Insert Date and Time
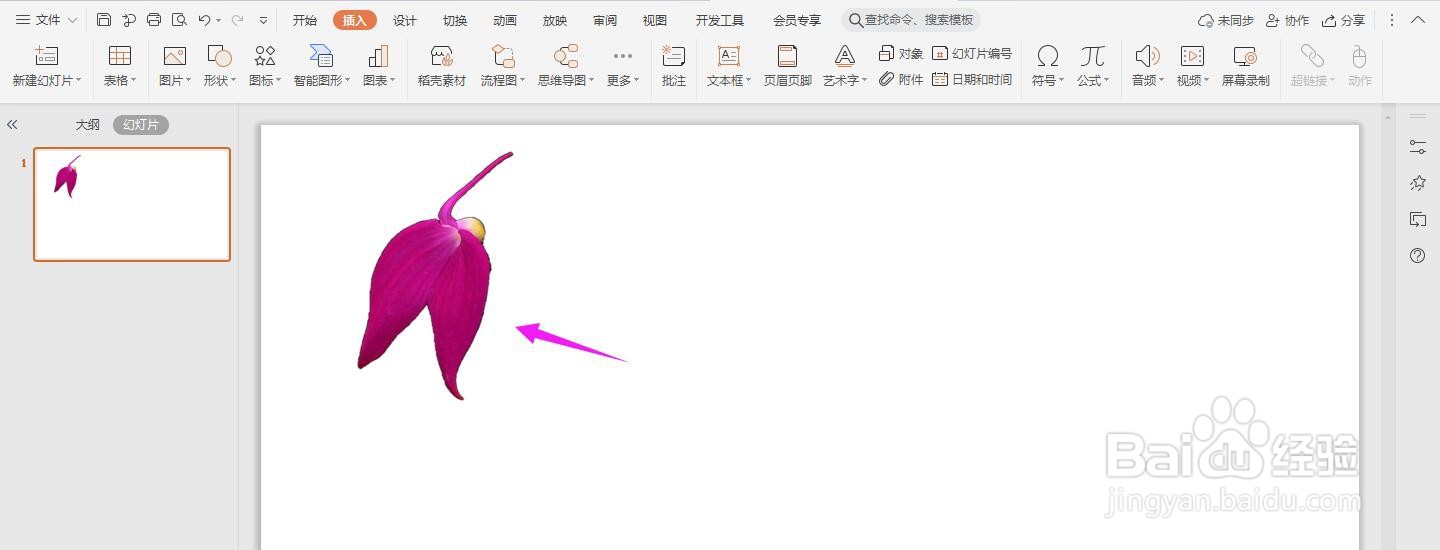Image resolution: width=1440 pixels, height=550 pixels. click(x=972, y=79)
